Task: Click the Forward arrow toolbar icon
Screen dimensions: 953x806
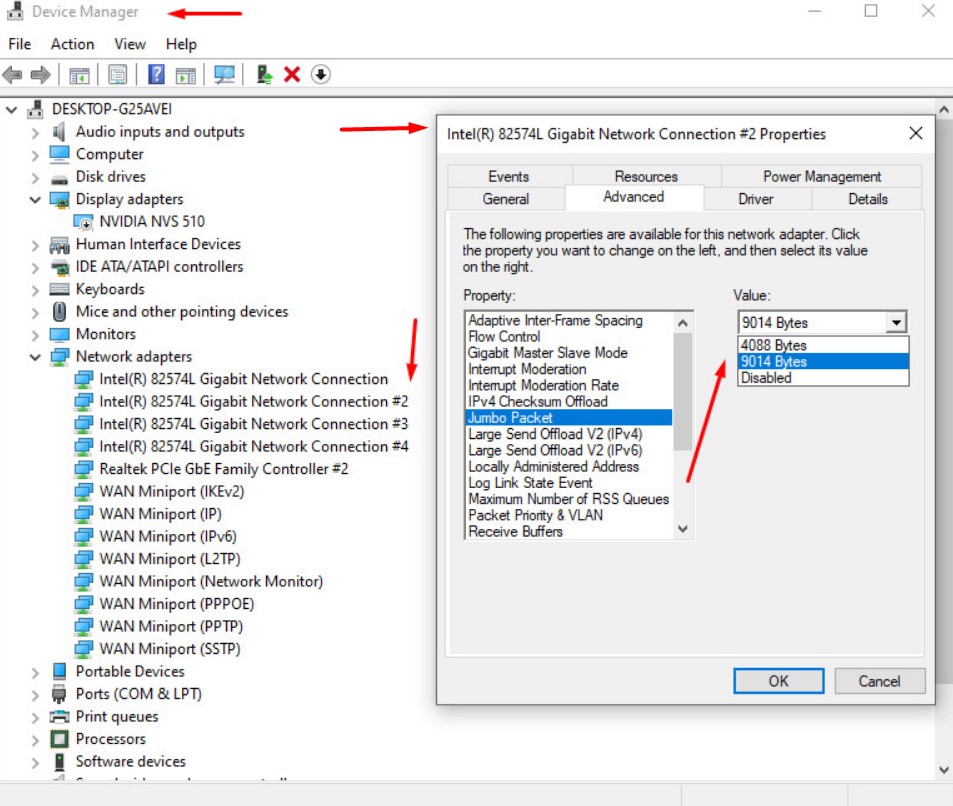Action: click(40, 75)
